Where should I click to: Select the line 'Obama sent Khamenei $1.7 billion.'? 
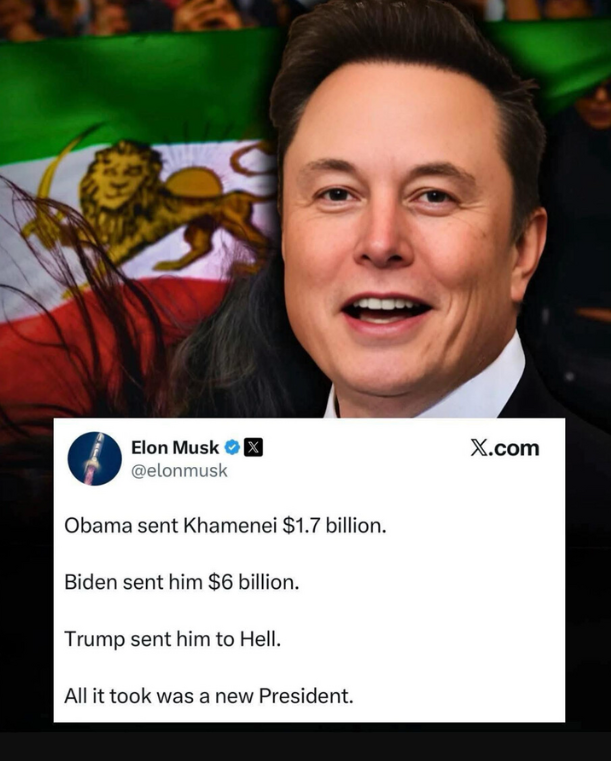pos(225,526)
